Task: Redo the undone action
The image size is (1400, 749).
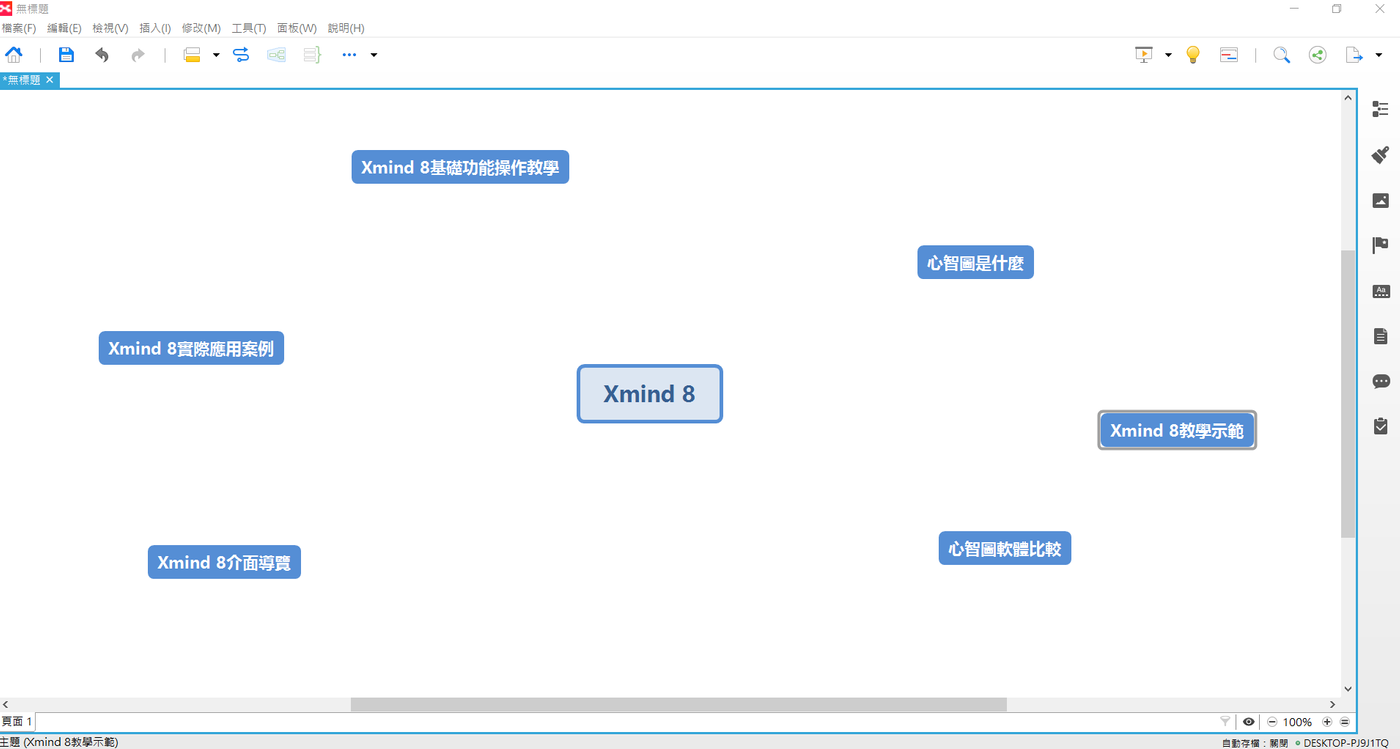Action: 138,55
